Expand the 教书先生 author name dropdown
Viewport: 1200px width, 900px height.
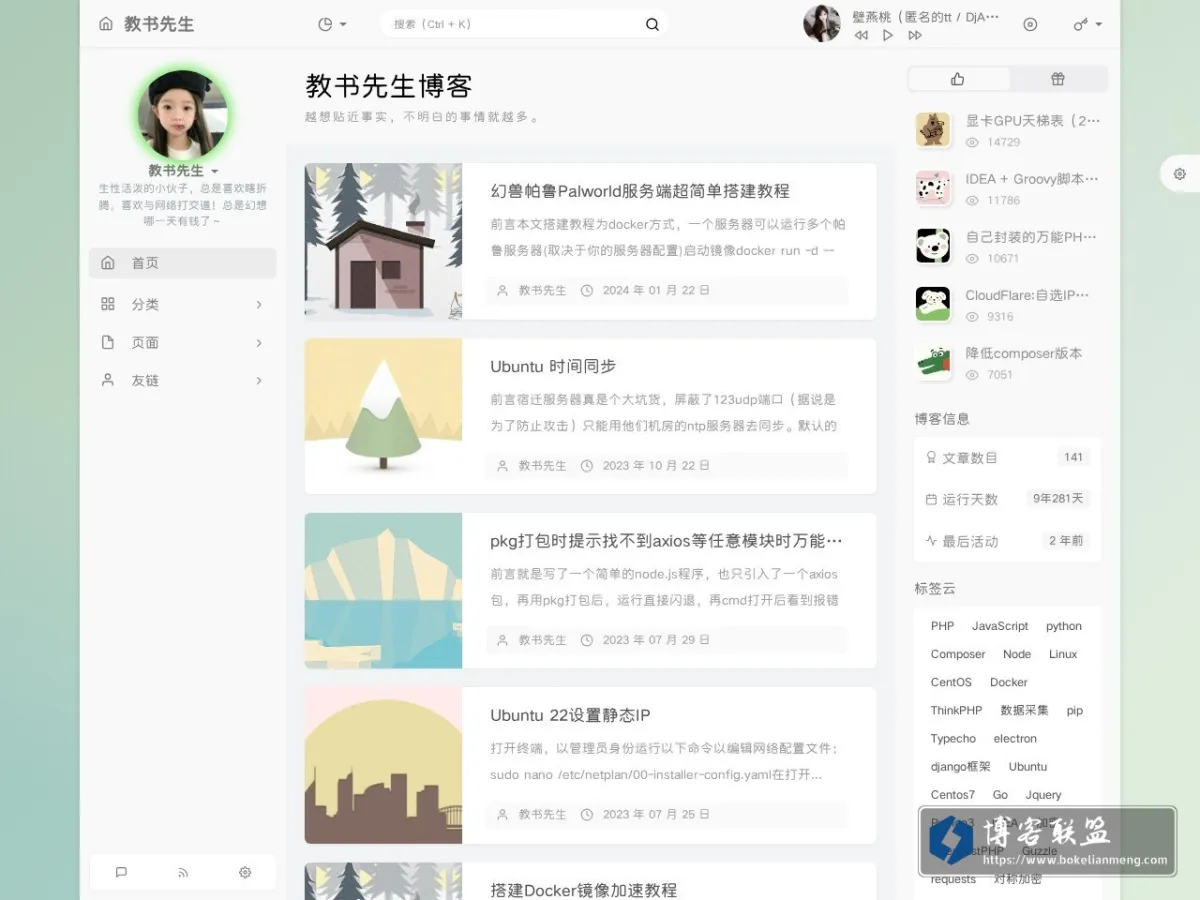(x=183, y=171)
